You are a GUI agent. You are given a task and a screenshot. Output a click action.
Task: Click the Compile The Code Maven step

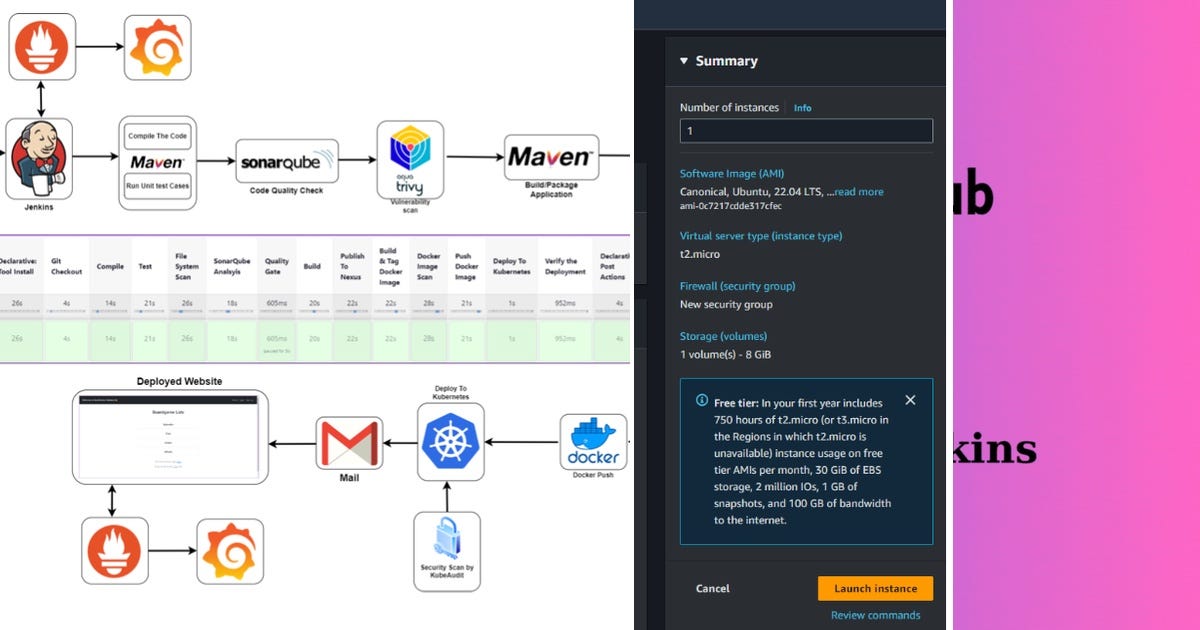pos(157,134)
